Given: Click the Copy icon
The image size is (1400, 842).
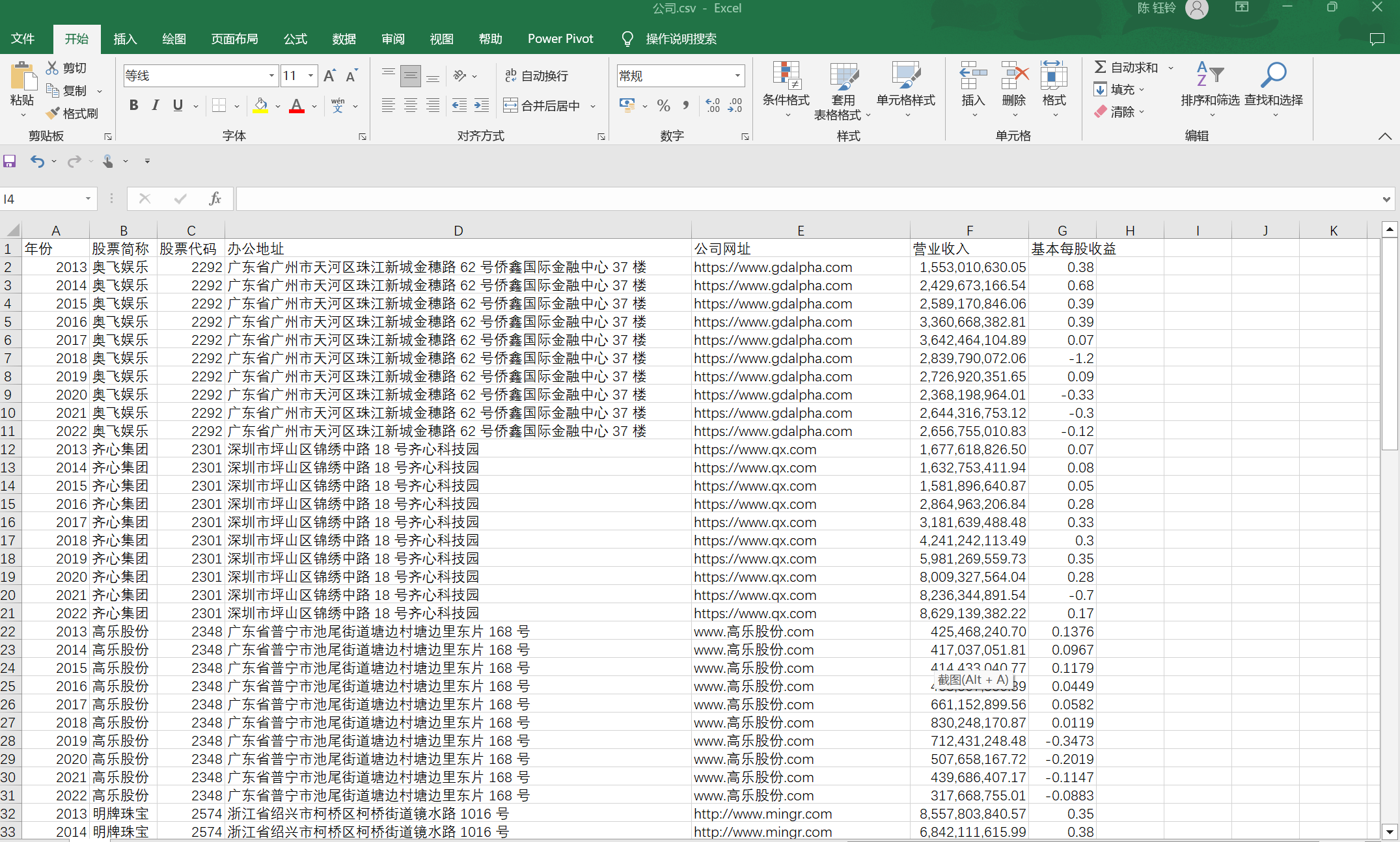Looking at the screenshot, I should coord(52,90).
